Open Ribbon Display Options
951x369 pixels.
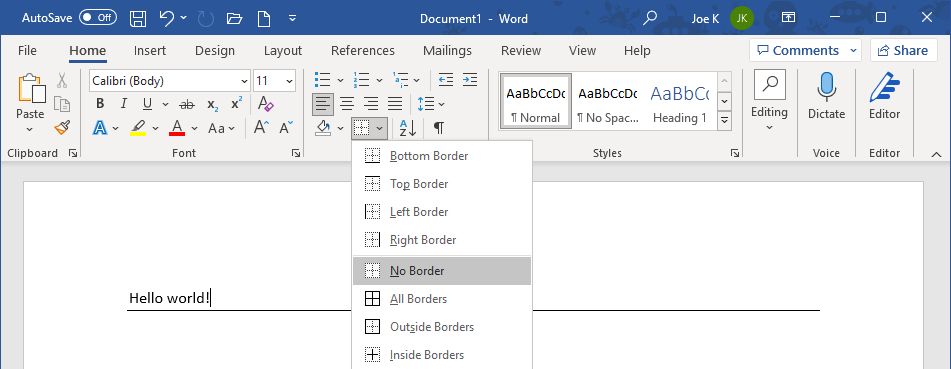(x=788, y=18)
